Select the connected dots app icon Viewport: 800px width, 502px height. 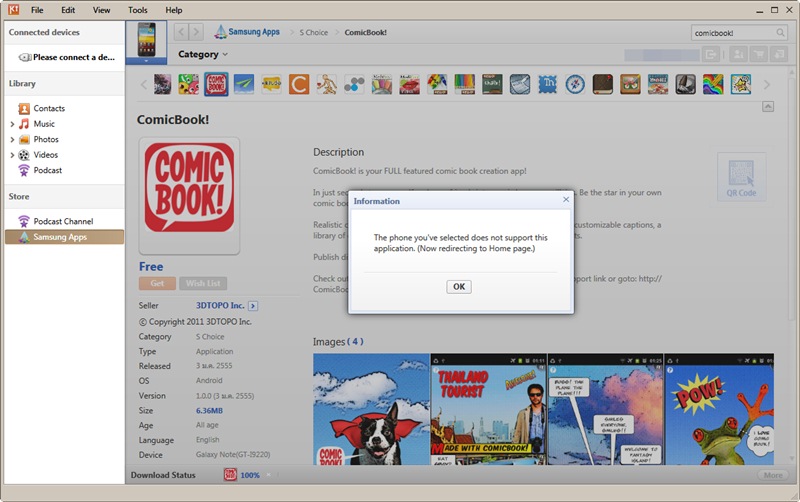(354, 84)
